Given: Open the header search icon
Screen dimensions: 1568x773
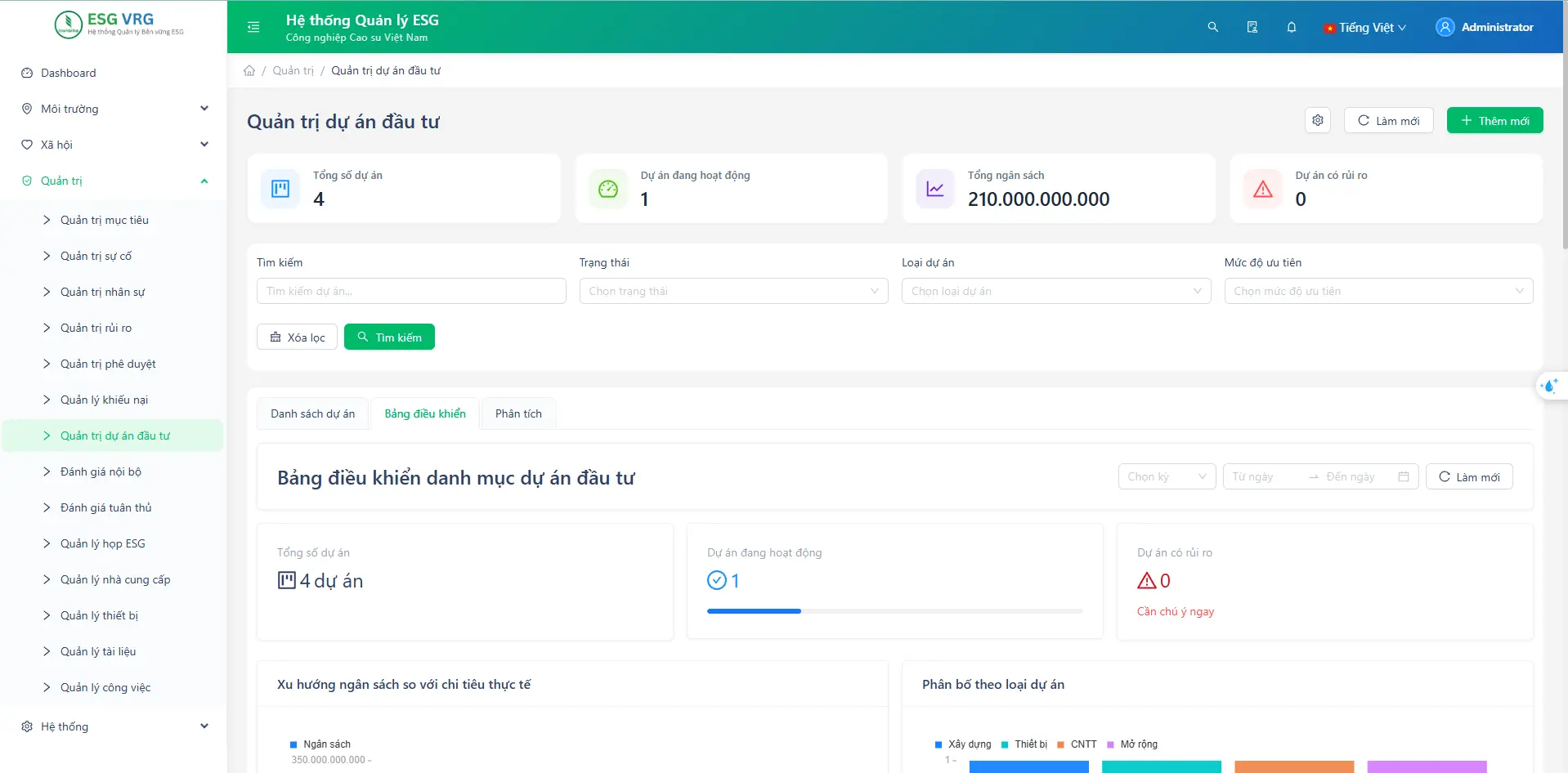Looking at the screenshot, I should click(1212, 27).
